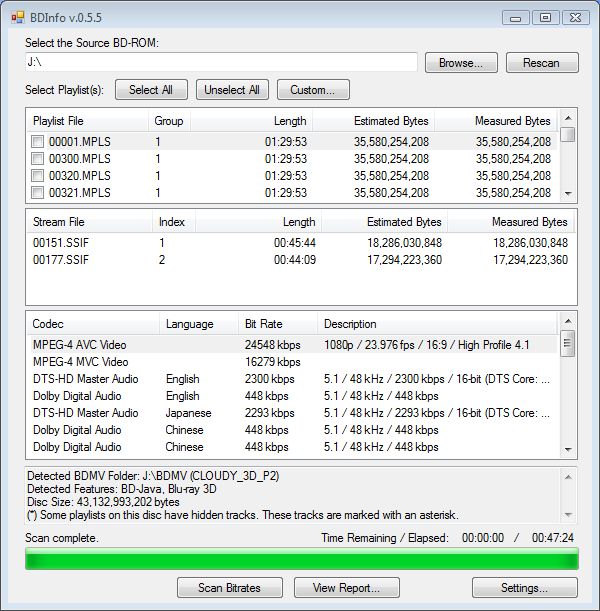Click the Browse... button
The height and width of the screenshot is (611, 600).
pyautogui.click(x=461, y=63)
